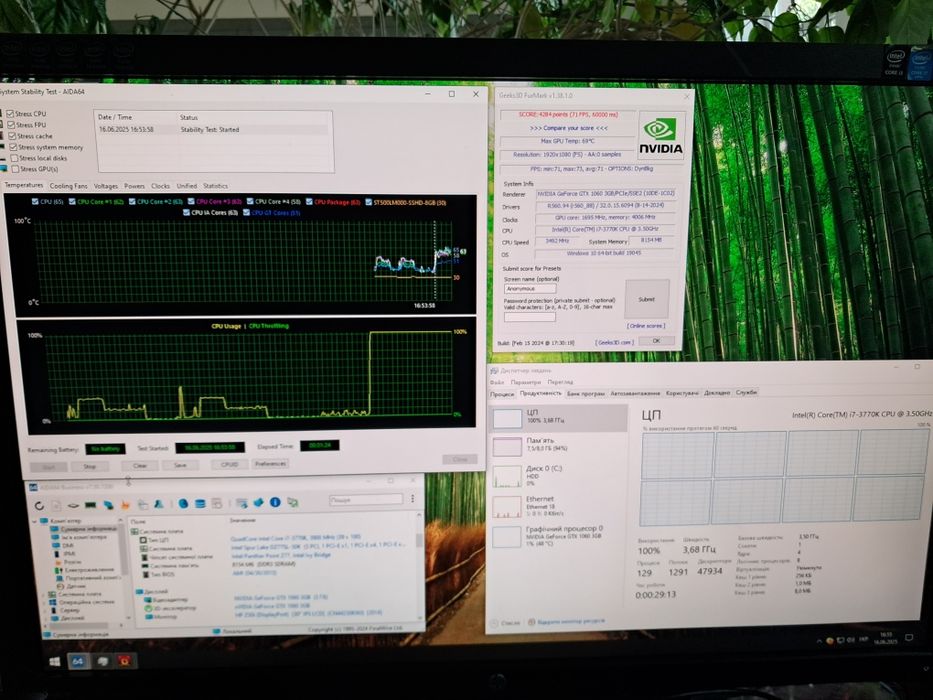
Task: Expand the Дисплей tree node in AIDA64
Action: coord(46,618)
